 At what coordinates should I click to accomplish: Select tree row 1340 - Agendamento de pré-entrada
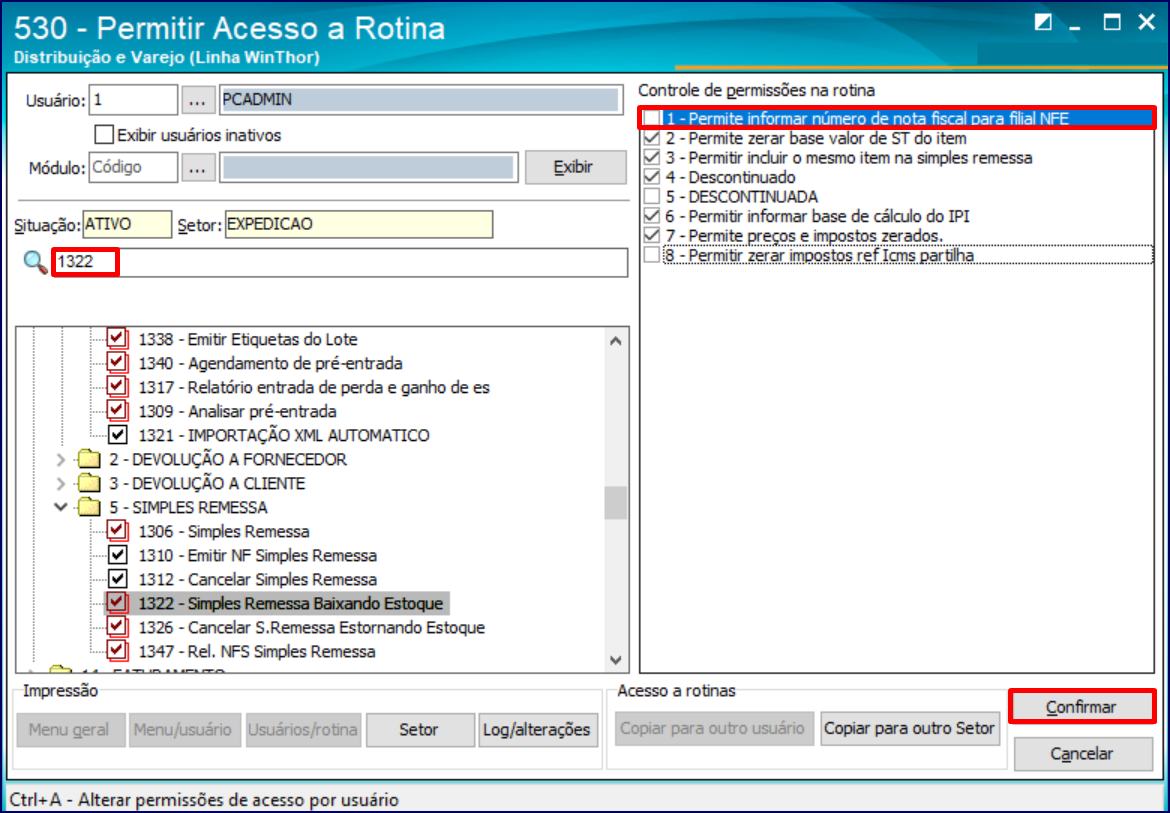[x=270, y=363]
